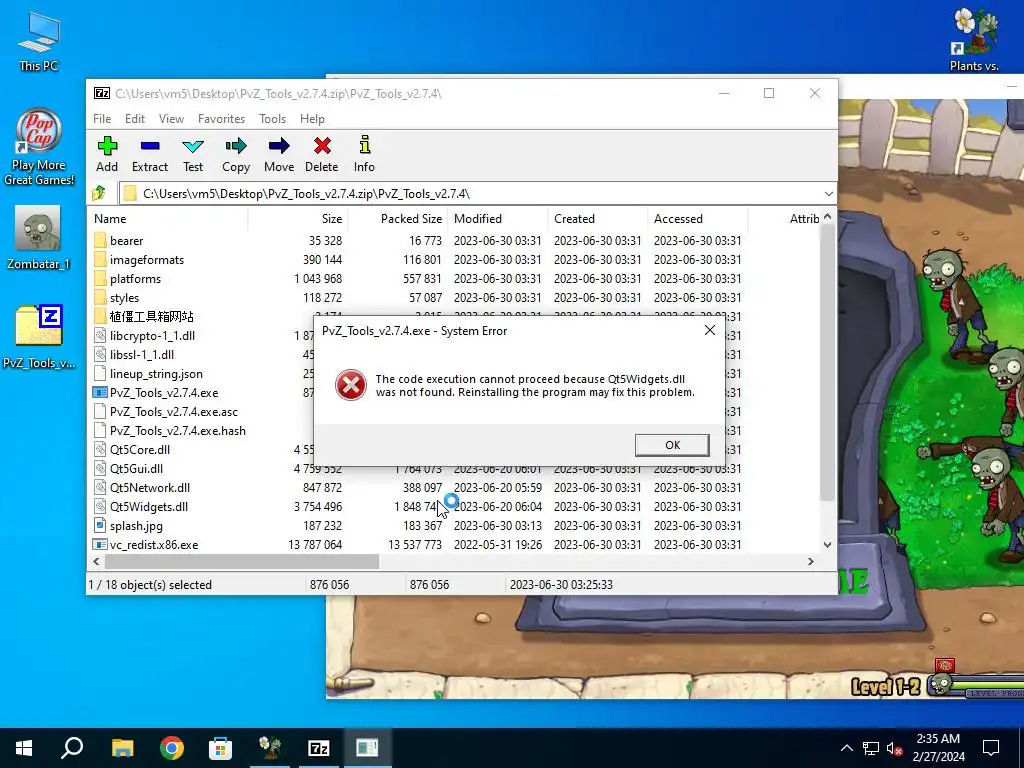1024x768 pixels.
Task: Switch to 7-Zip taskbar icon
Action: click(318, 748)
